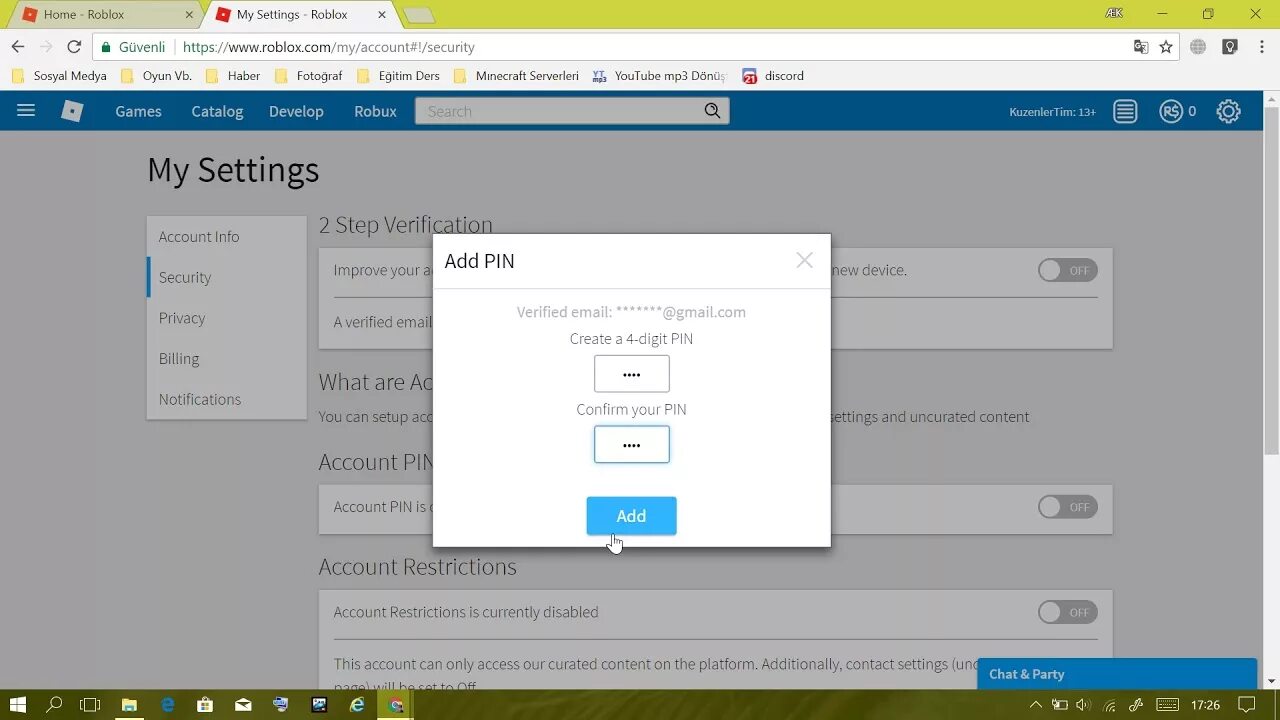
Task: Open the YouTube mp3 Dönüş bookmark
Action: pyautogui.click(x=660, y=76)
